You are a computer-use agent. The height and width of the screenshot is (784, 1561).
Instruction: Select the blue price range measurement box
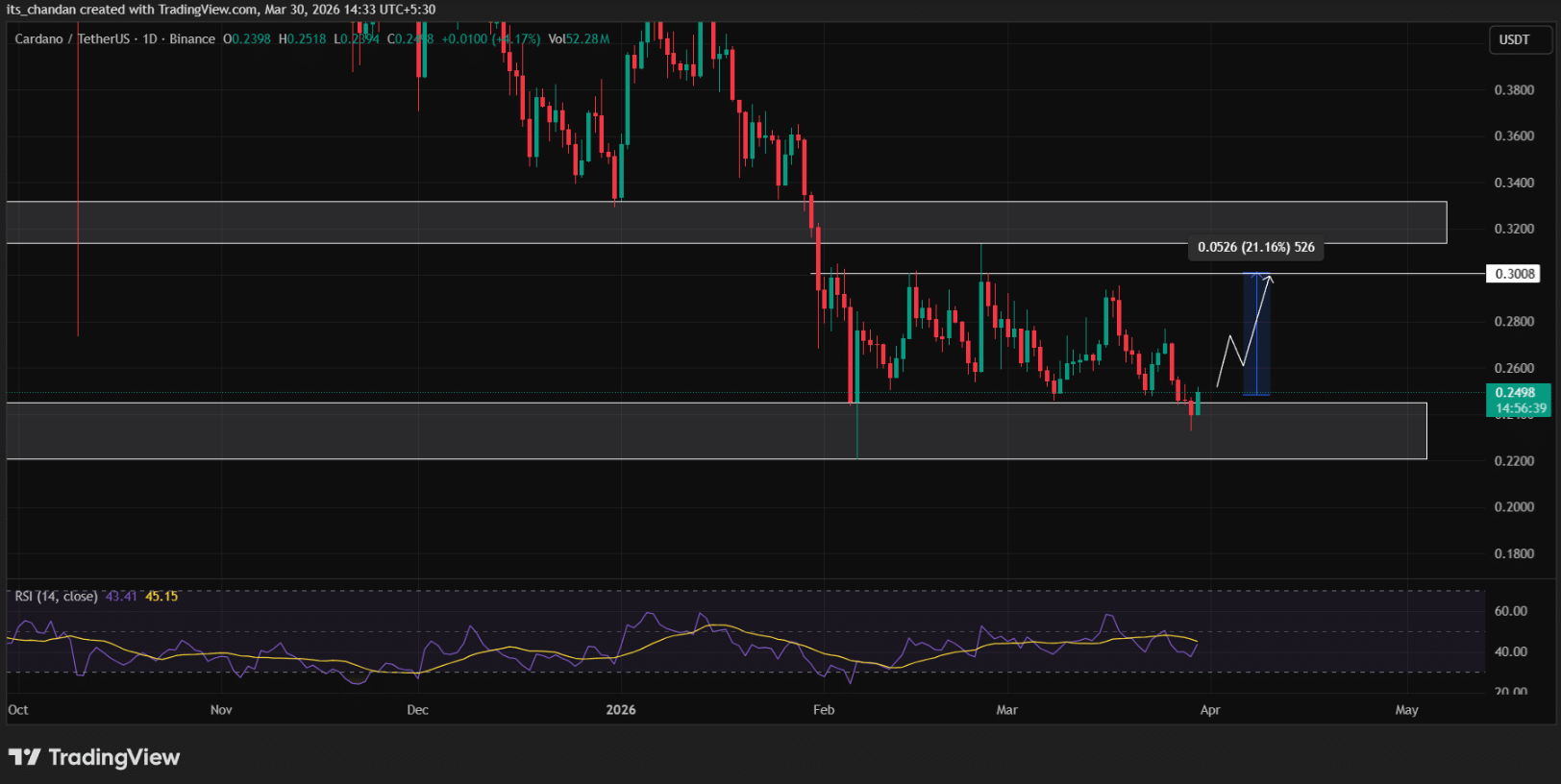1256,336
